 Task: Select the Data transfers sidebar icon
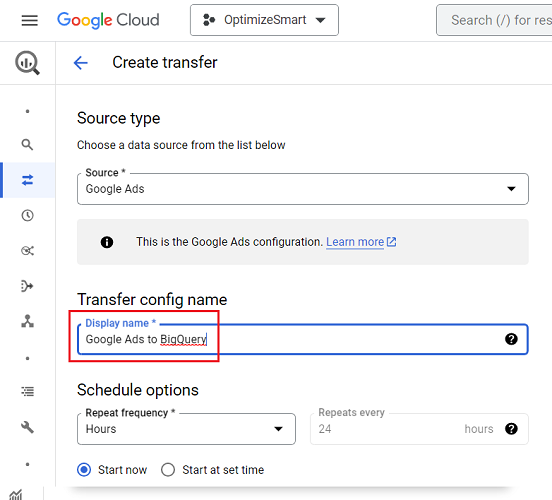point(27,180)
